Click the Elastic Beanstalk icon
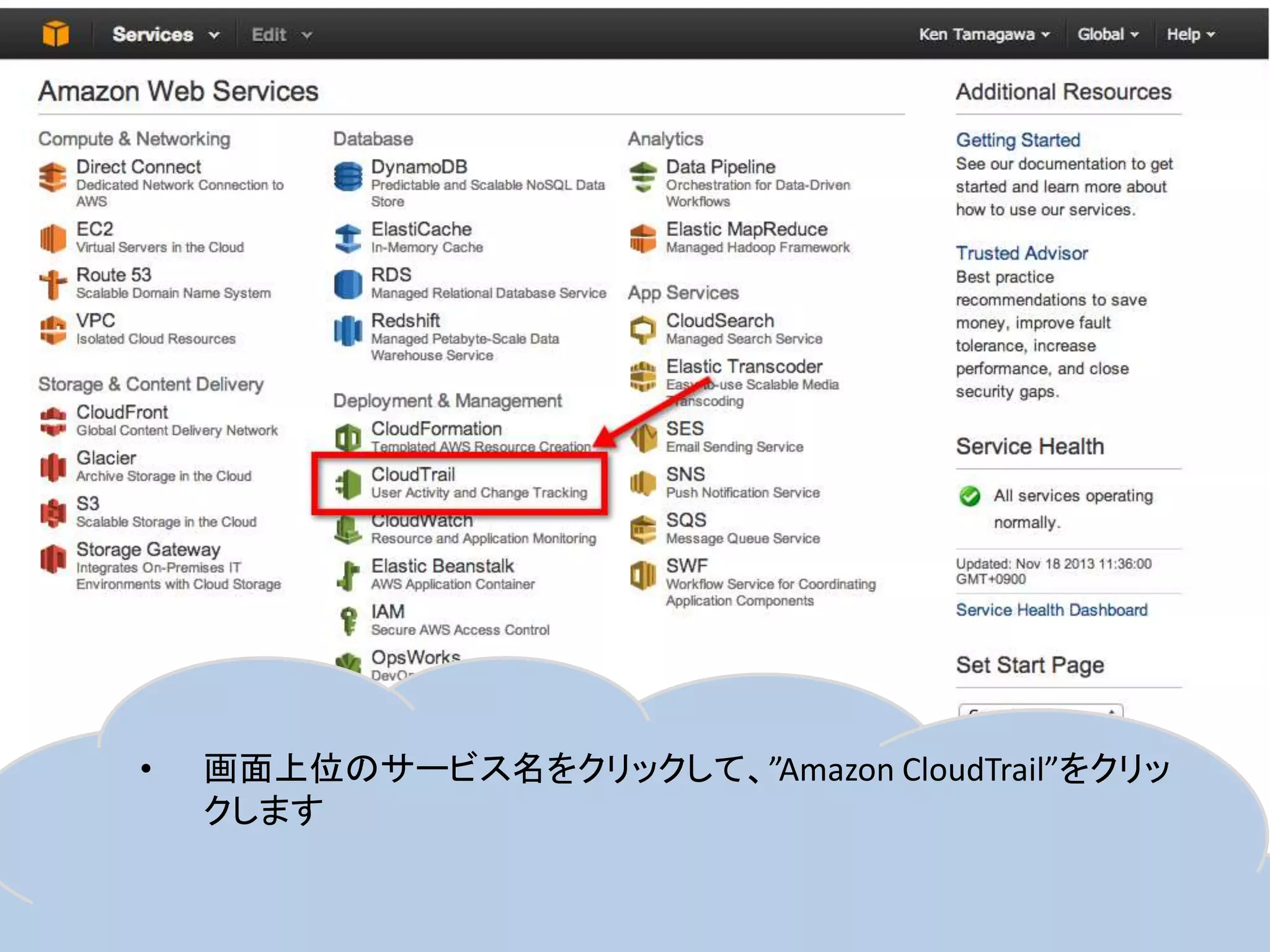The width and height of the screenshot is (1270, 952). point(348,575)
